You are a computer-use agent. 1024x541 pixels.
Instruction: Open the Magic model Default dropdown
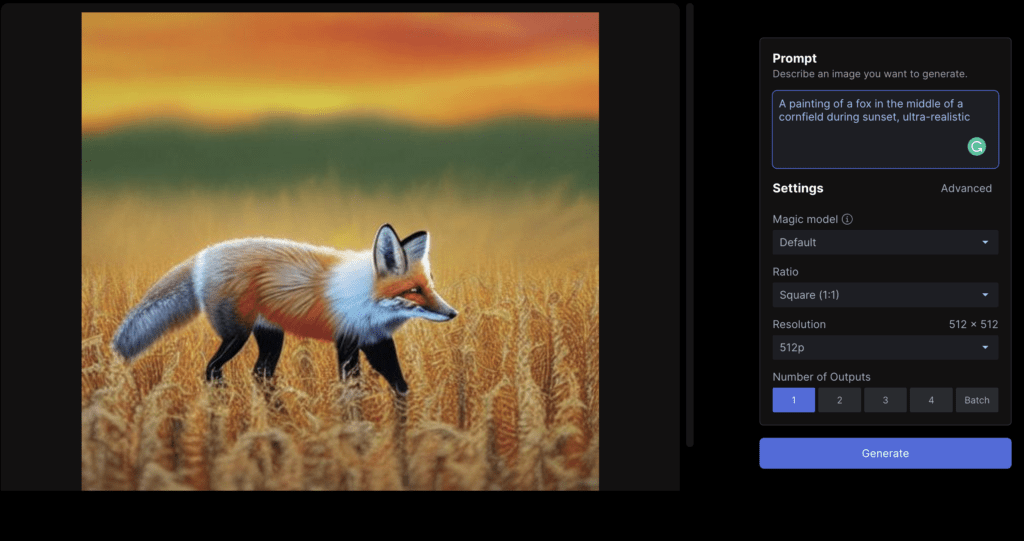point(885,242)
